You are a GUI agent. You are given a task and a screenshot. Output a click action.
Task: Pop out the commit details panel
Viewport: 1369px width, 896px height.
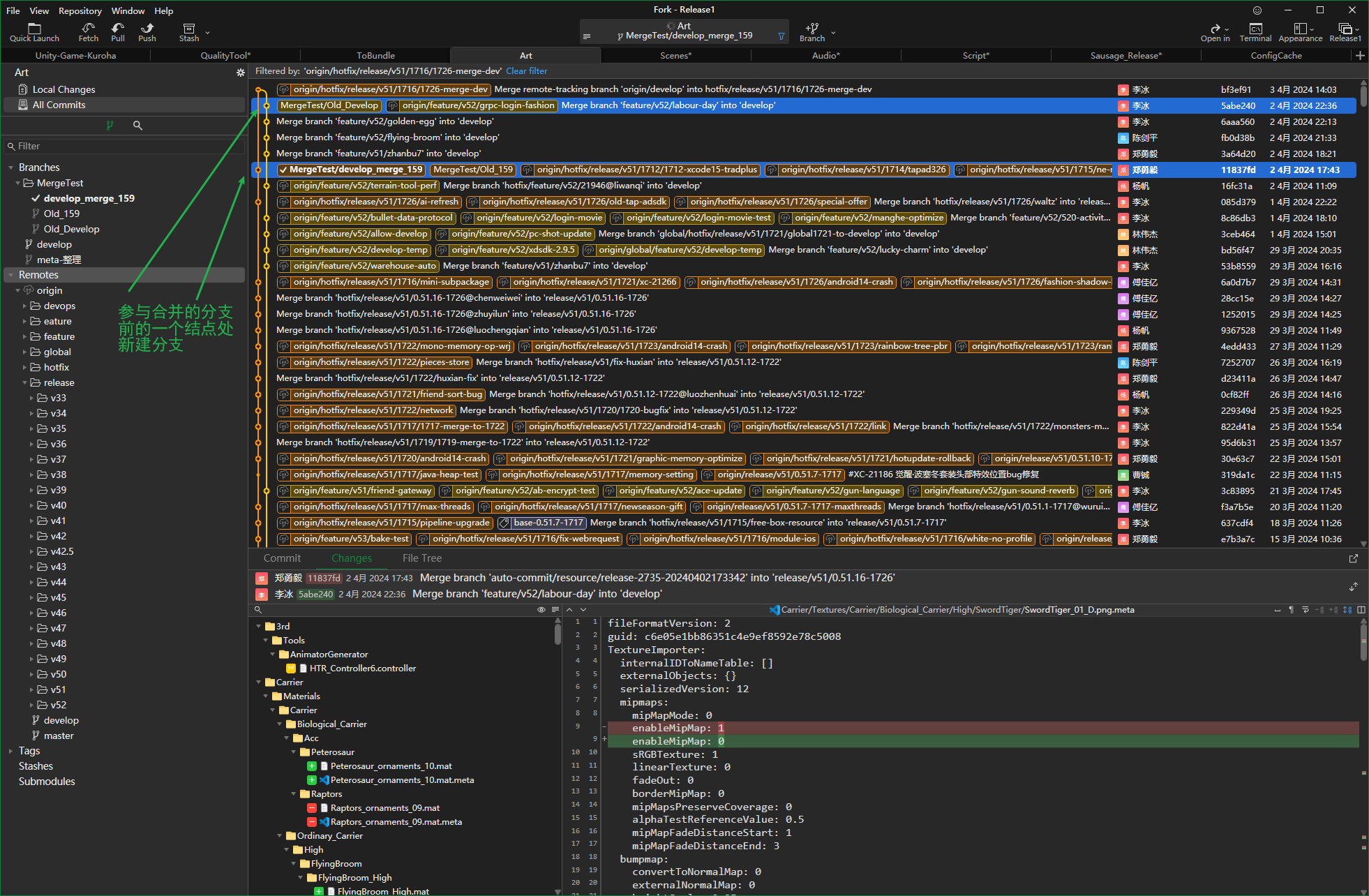click(x=1354, y=558)
